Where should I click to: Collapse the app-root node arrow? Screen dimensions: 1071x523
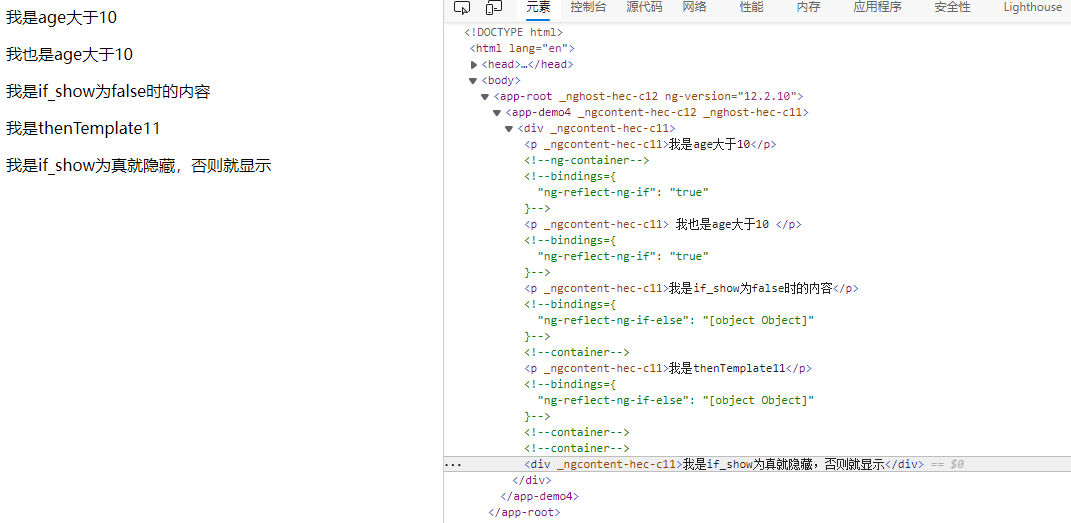pyautogui.click(x=485, y=97)
